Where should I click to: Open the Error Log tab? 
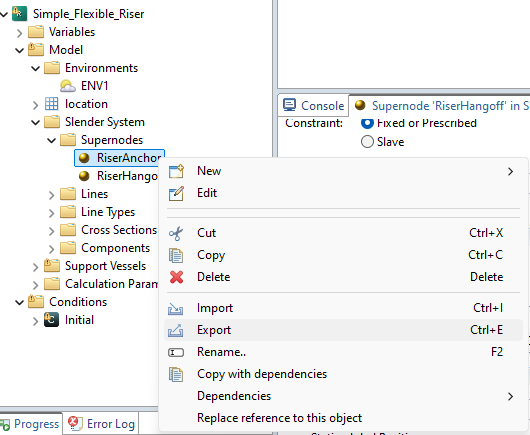(x=101, y=424)
